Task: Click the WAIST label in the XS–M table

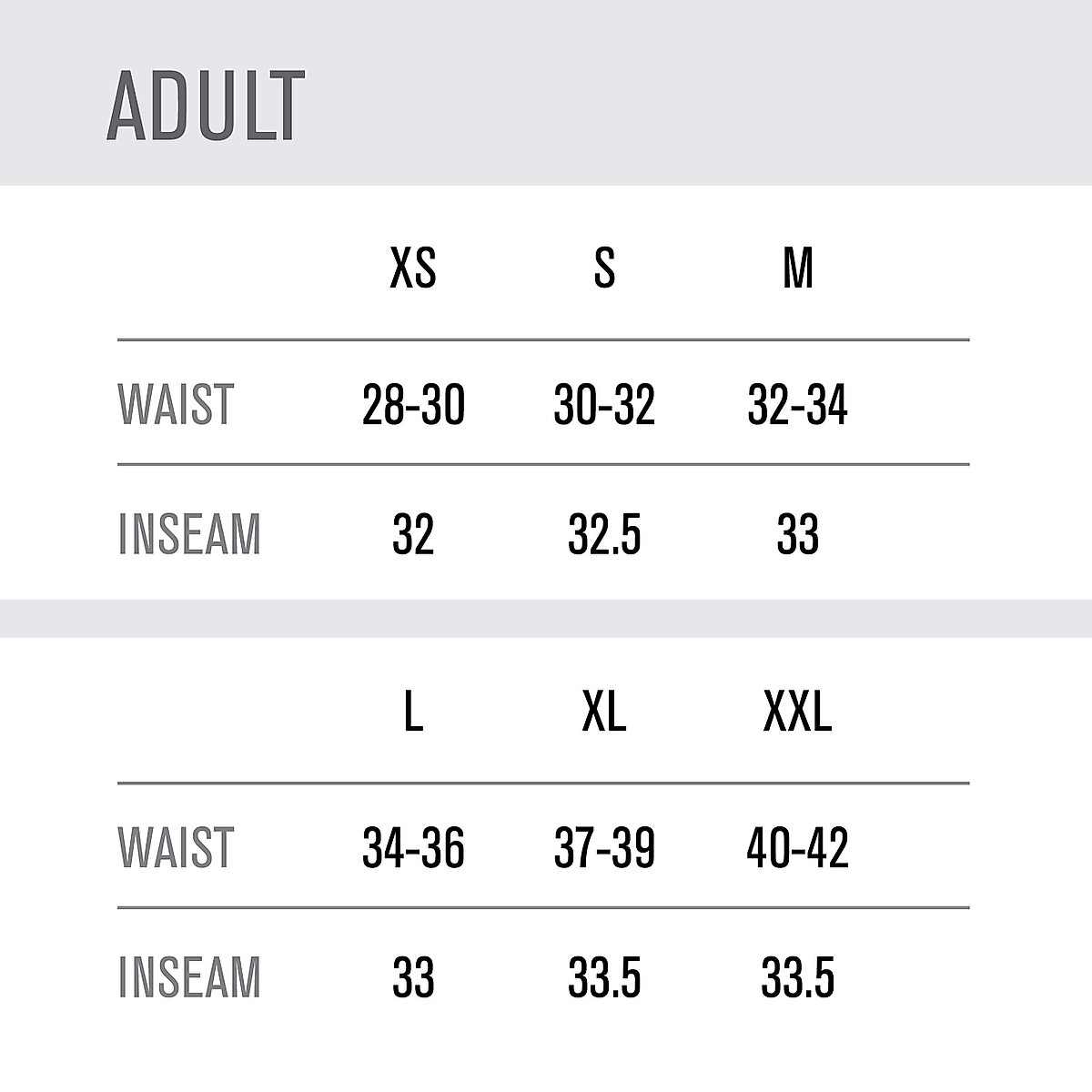Action: pyautogui.click(x=177, y=405)
